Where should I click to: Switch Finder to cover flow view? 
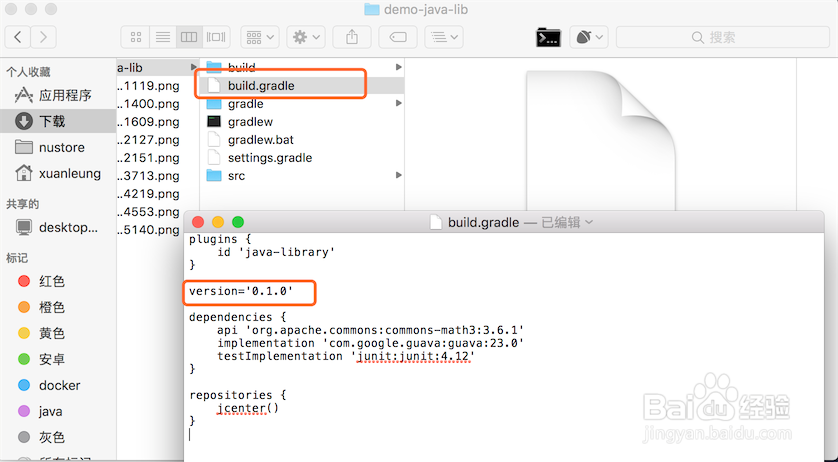click(216, 37)
